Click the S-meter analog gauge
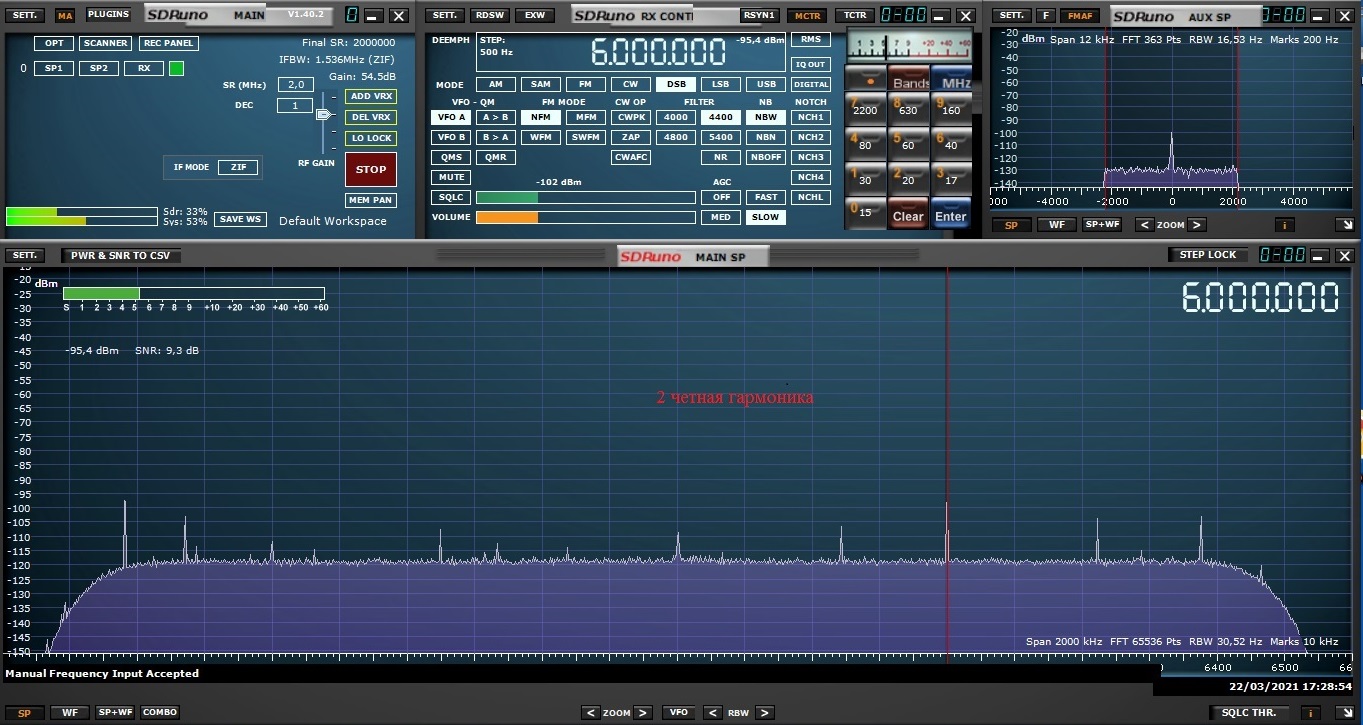The width and height of the screenshot is (1363, 725). point(909,47)
